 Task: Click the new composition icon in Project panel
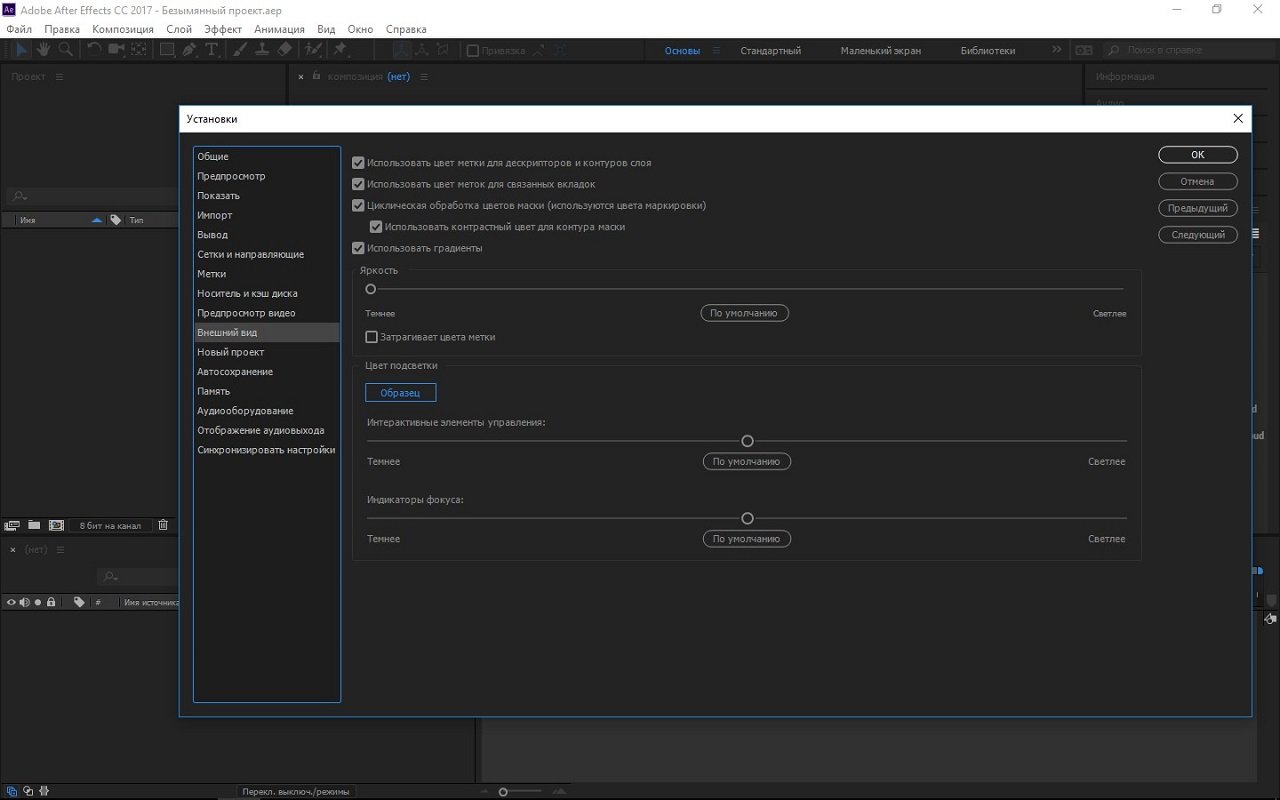click(56, 525)
